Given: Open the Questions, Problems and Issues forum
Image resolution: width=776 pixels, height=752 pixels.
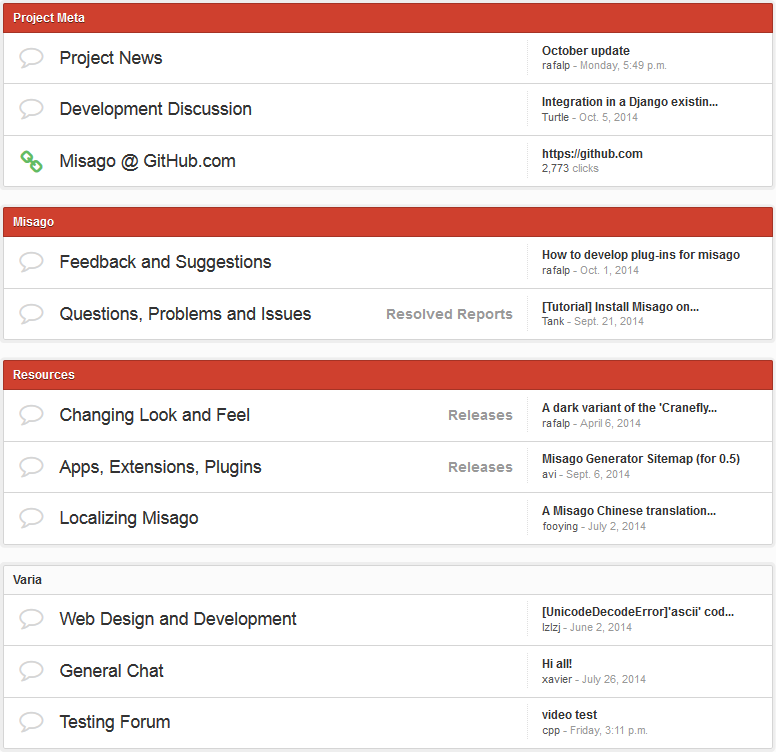Looking at the screenshot, I should click(x=185, y=314).
